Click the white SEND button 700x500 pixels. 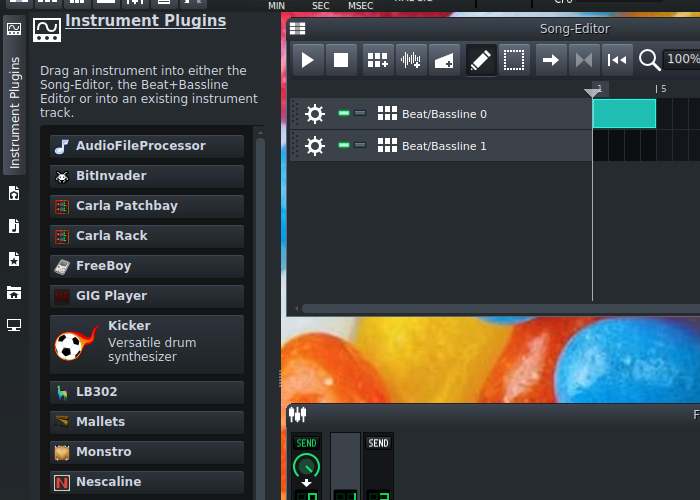(378, 443)
